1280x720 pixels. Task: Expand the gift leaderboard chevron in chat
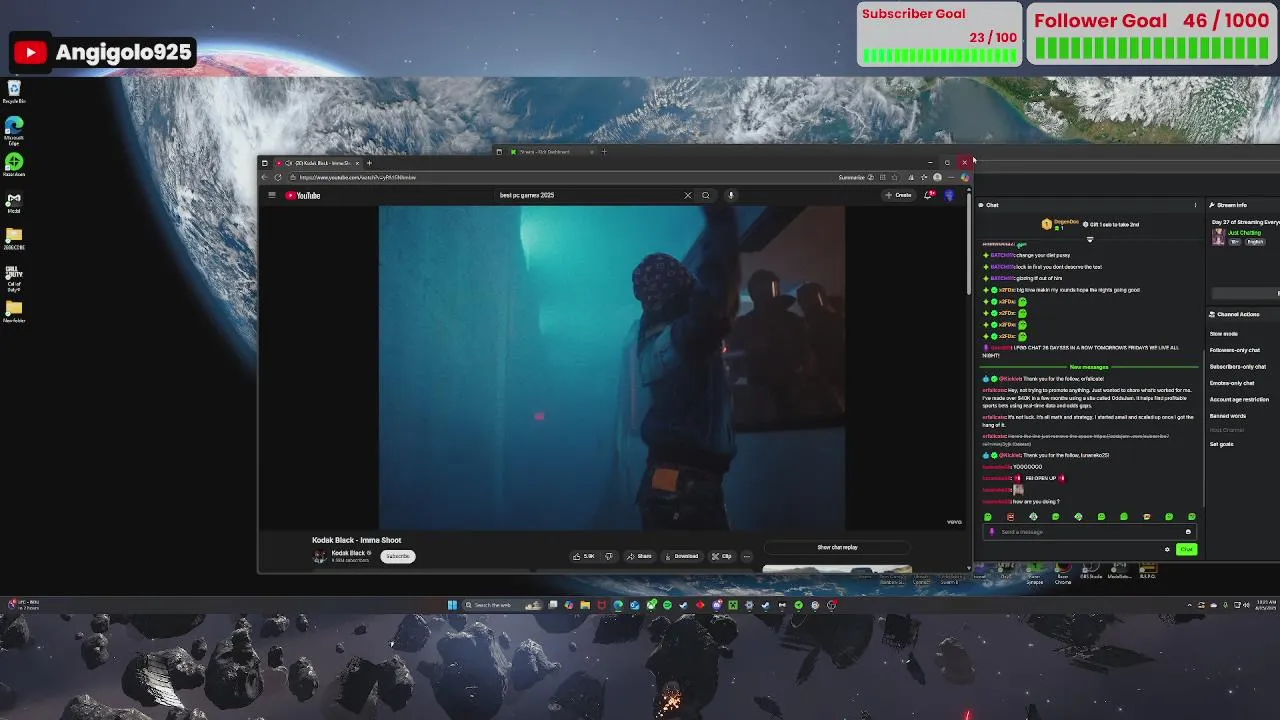pyautogui.click(x=1090, y=239)
